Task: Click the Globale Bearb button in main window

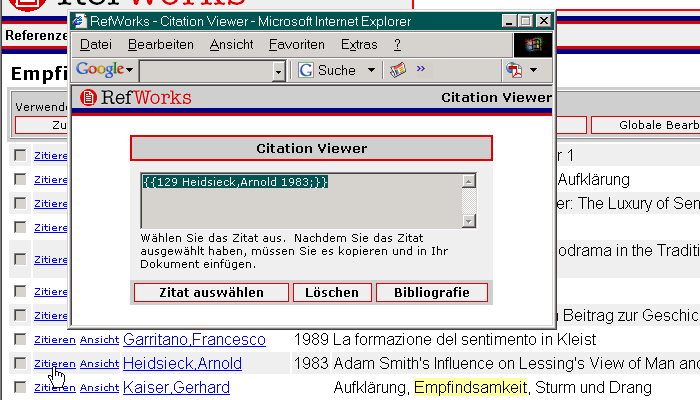Action: (x=646, y=125)
